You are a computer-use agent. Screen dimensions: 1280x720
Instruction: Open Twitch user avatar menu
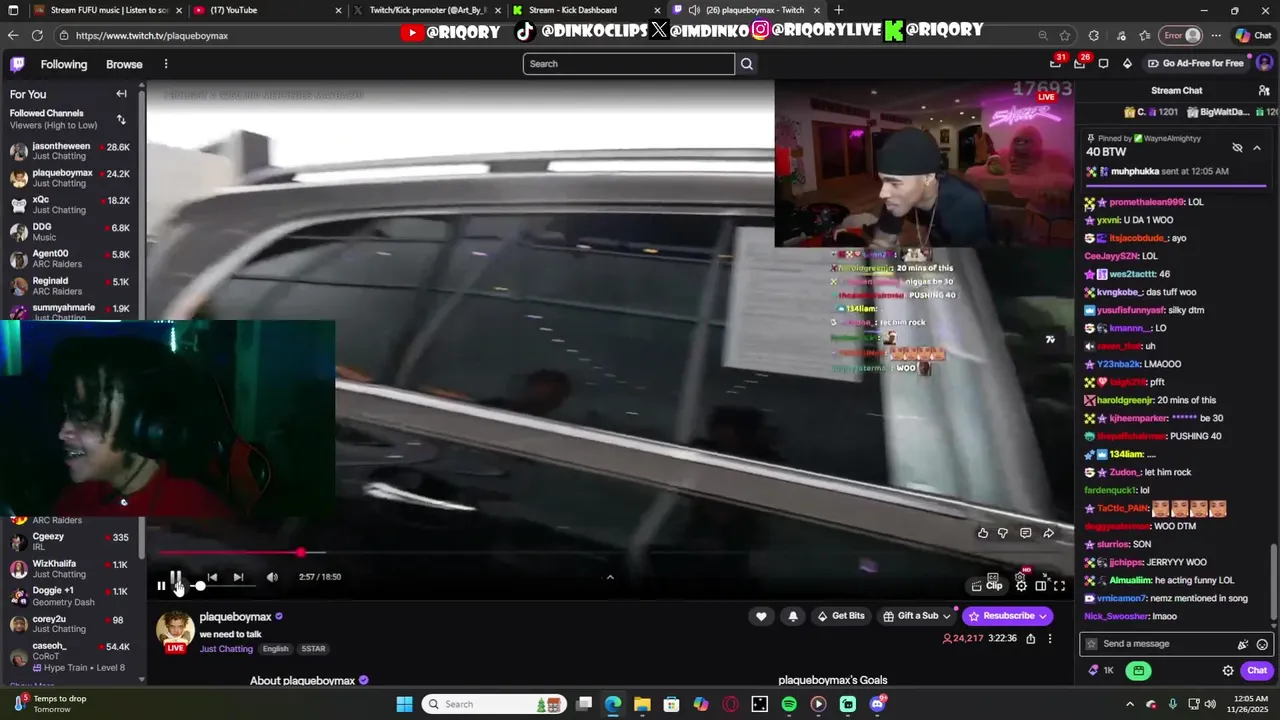(x=1264, y=63)
